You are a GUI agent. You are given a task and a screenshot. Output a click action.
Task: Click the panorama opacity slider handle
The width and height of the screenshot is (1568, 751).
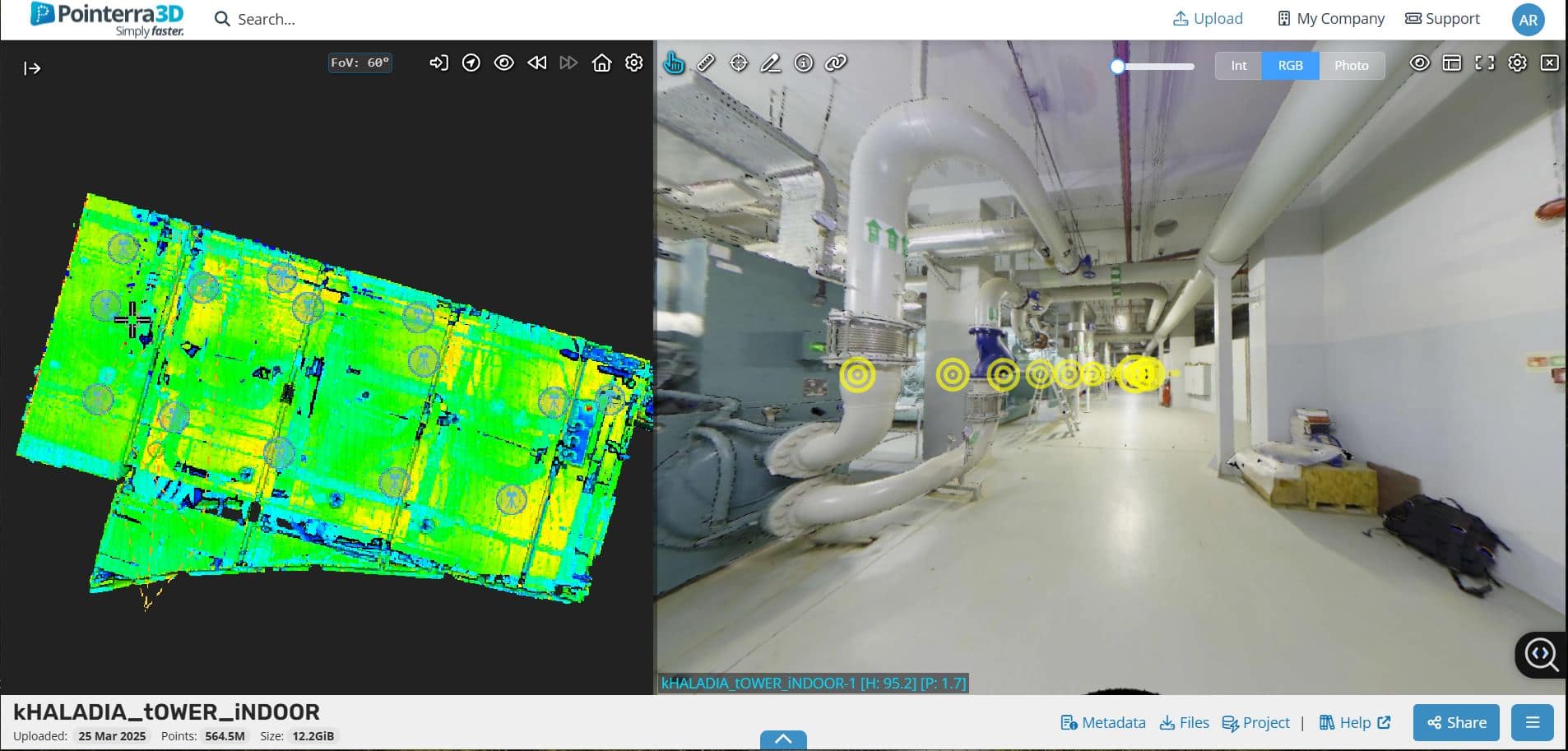[1117, 67]
